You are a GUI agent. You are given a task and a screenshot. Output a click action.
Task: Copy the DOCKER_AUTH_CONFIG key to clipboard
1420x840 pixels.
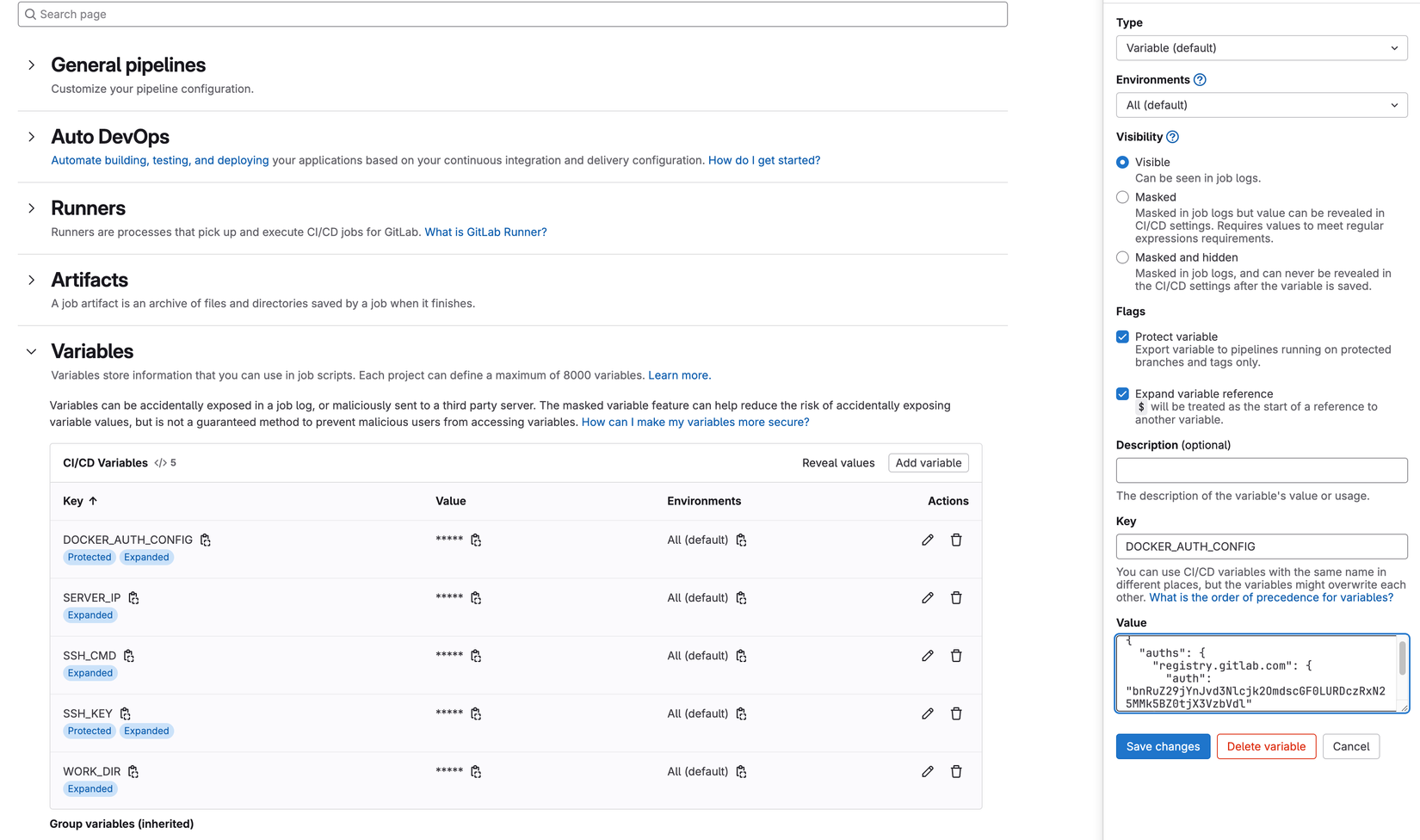click(x=206, y=540)
